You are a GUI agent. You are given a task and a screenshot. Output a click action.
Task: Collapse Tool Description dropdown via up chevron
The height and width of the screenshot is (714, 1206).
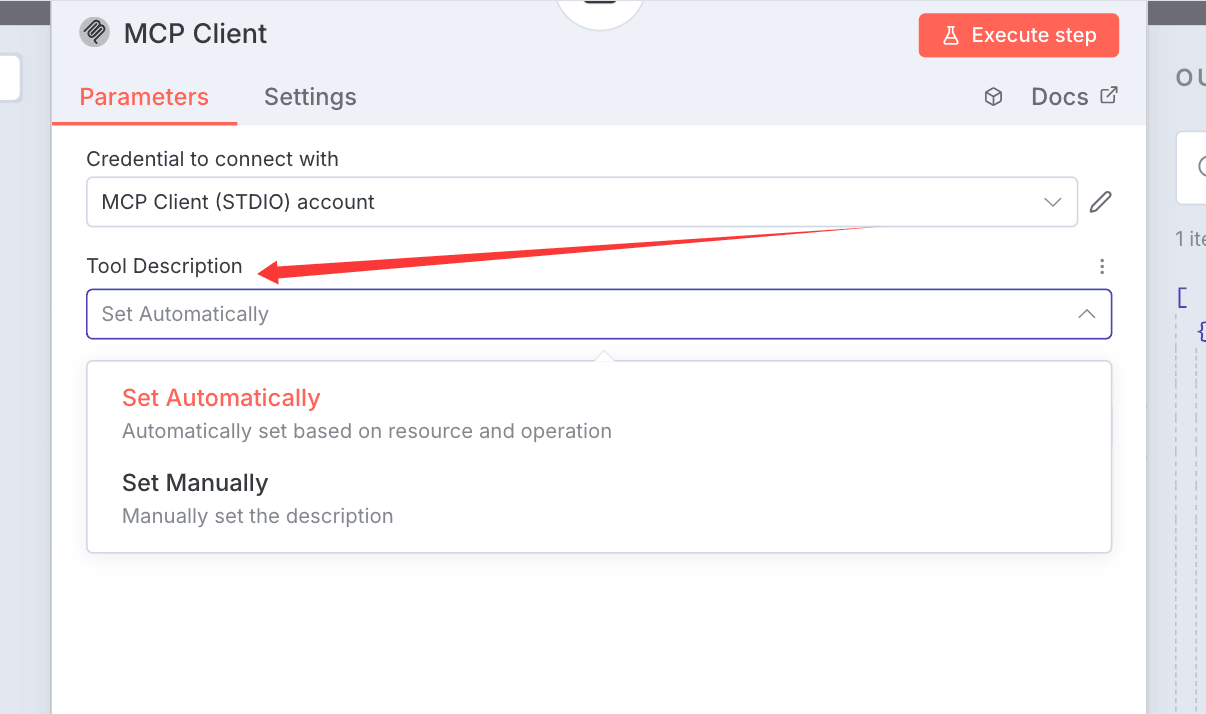tap(1086, 314)
